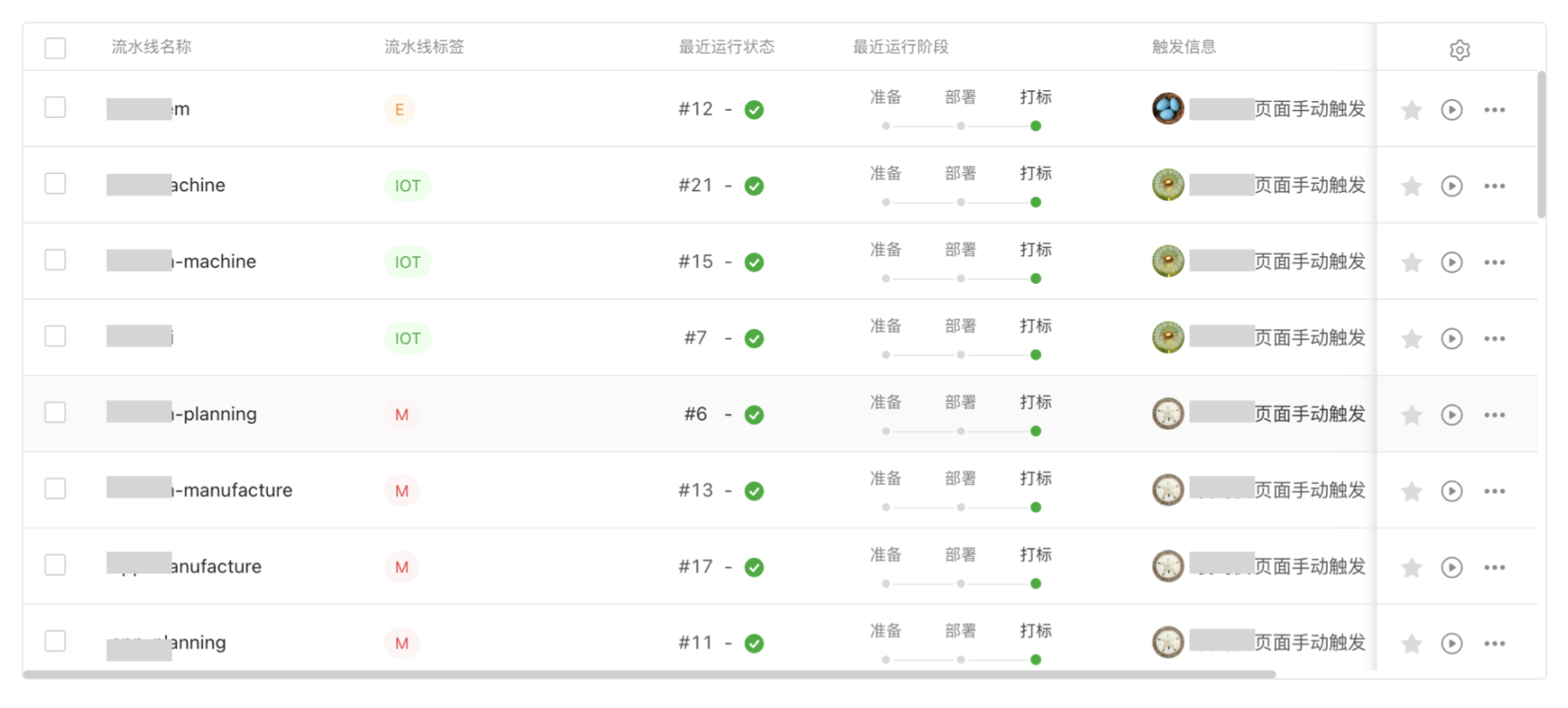Click the green 打标 stage dot for #12
1568x708 pixels.
coord(1036,126)
